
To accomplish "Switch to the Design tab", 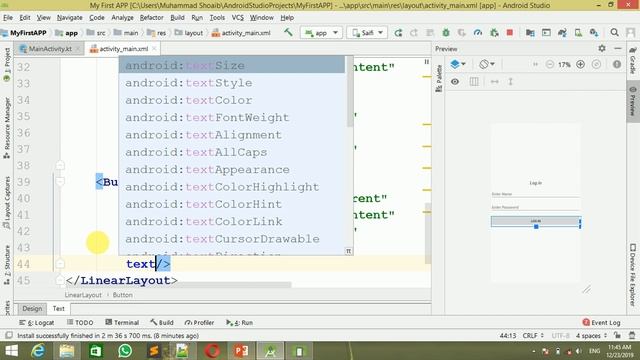I will pyautogui.click(x=32, y=309).
